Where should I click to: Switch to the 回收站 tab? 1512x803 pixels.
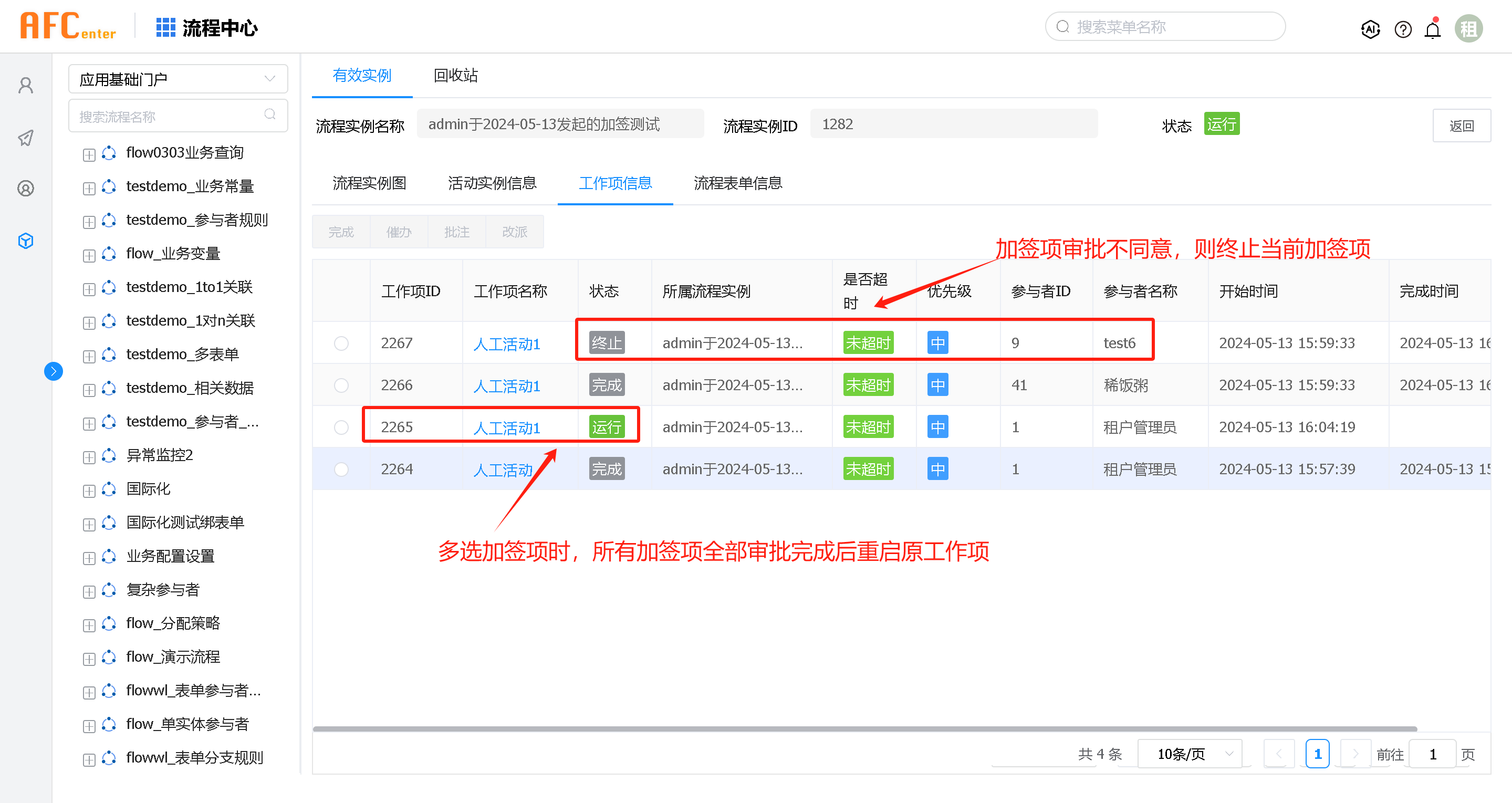point(455,75)
